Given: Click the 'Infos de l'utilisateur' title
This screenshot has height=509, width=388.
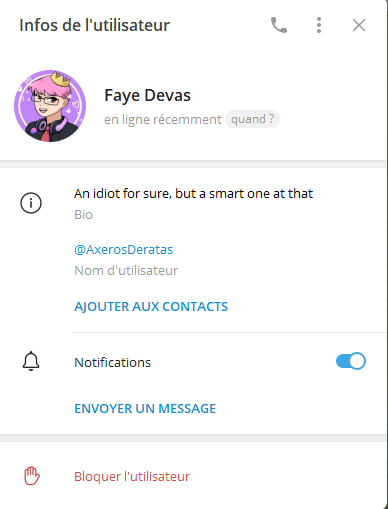Looking at the screenshot, I should point(95,25).
